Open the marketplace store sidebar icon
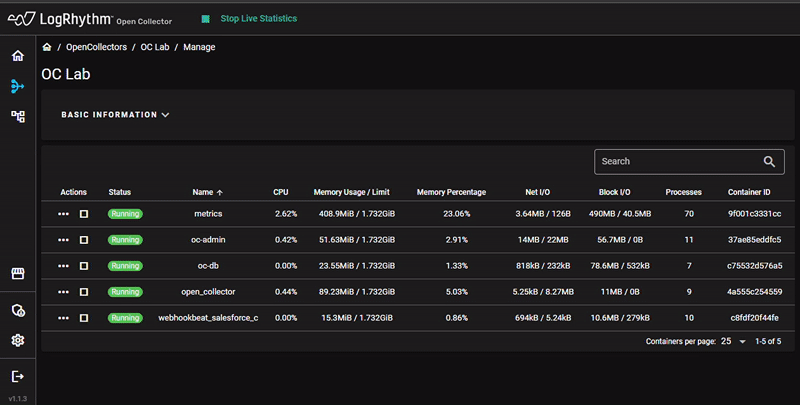Image resolution: width=800 pixels, height=405 pixels. 17,274
